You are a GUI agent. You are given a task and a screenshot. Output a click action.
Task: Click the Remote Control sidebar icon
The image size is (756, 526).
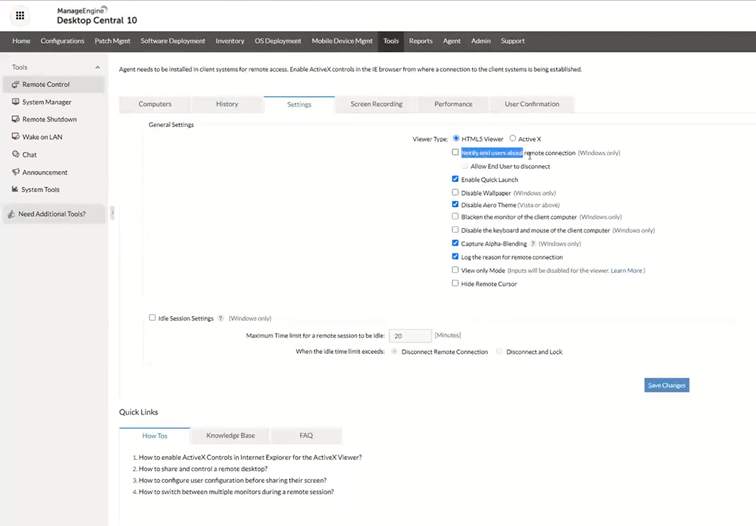click(15, 84)
